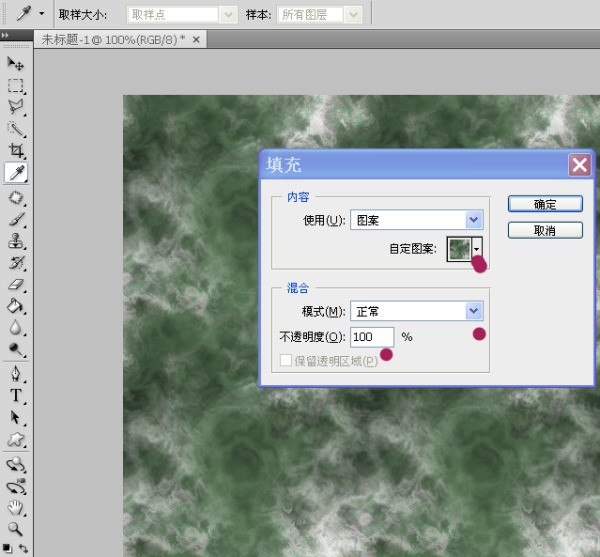600x557 pixels.
Task: Select the Move tool
Action: 16,65
